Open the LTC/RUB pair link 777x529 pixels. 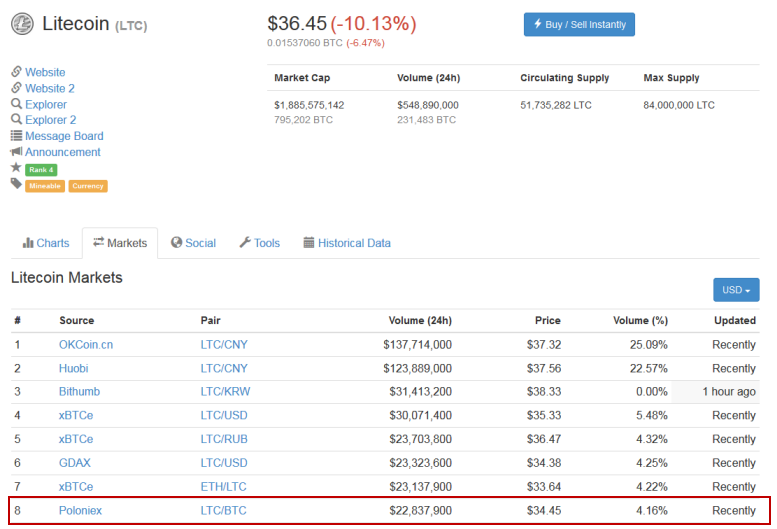point(224,439)
